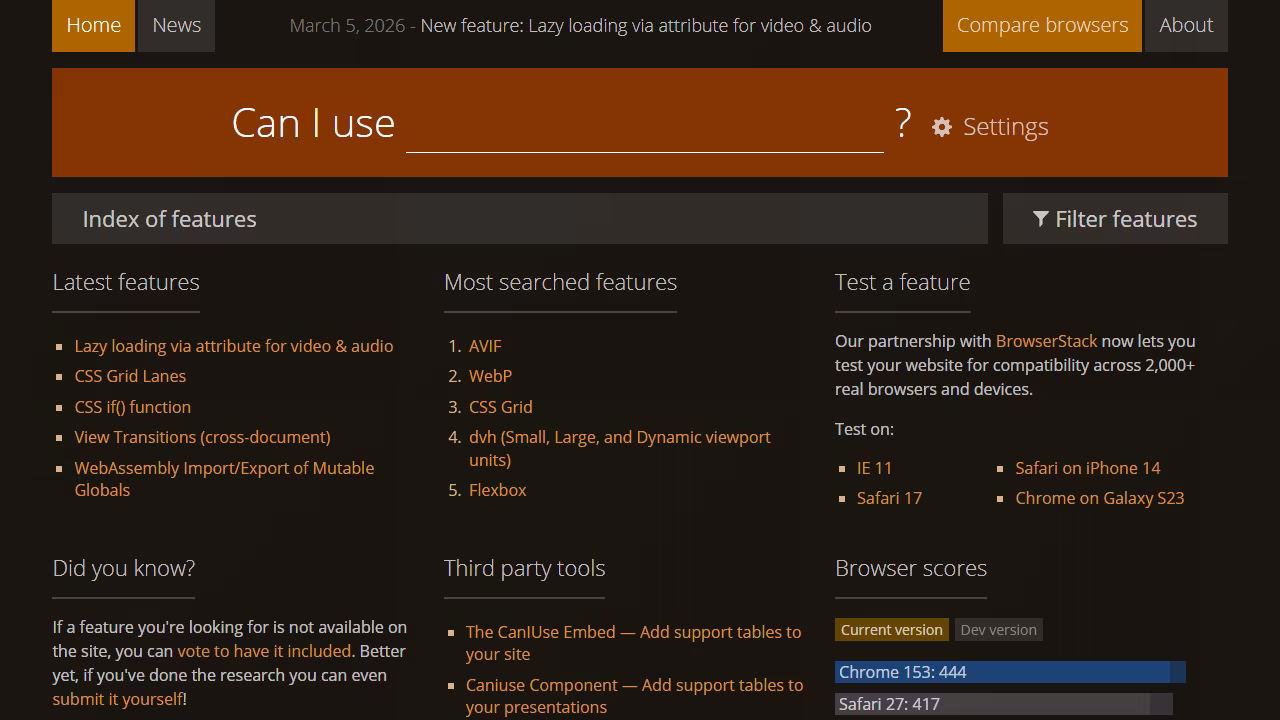Focus the Can I use search field
Image resolution: width=1280 pixels, height=720 pixels.
(x=644, y=125)
